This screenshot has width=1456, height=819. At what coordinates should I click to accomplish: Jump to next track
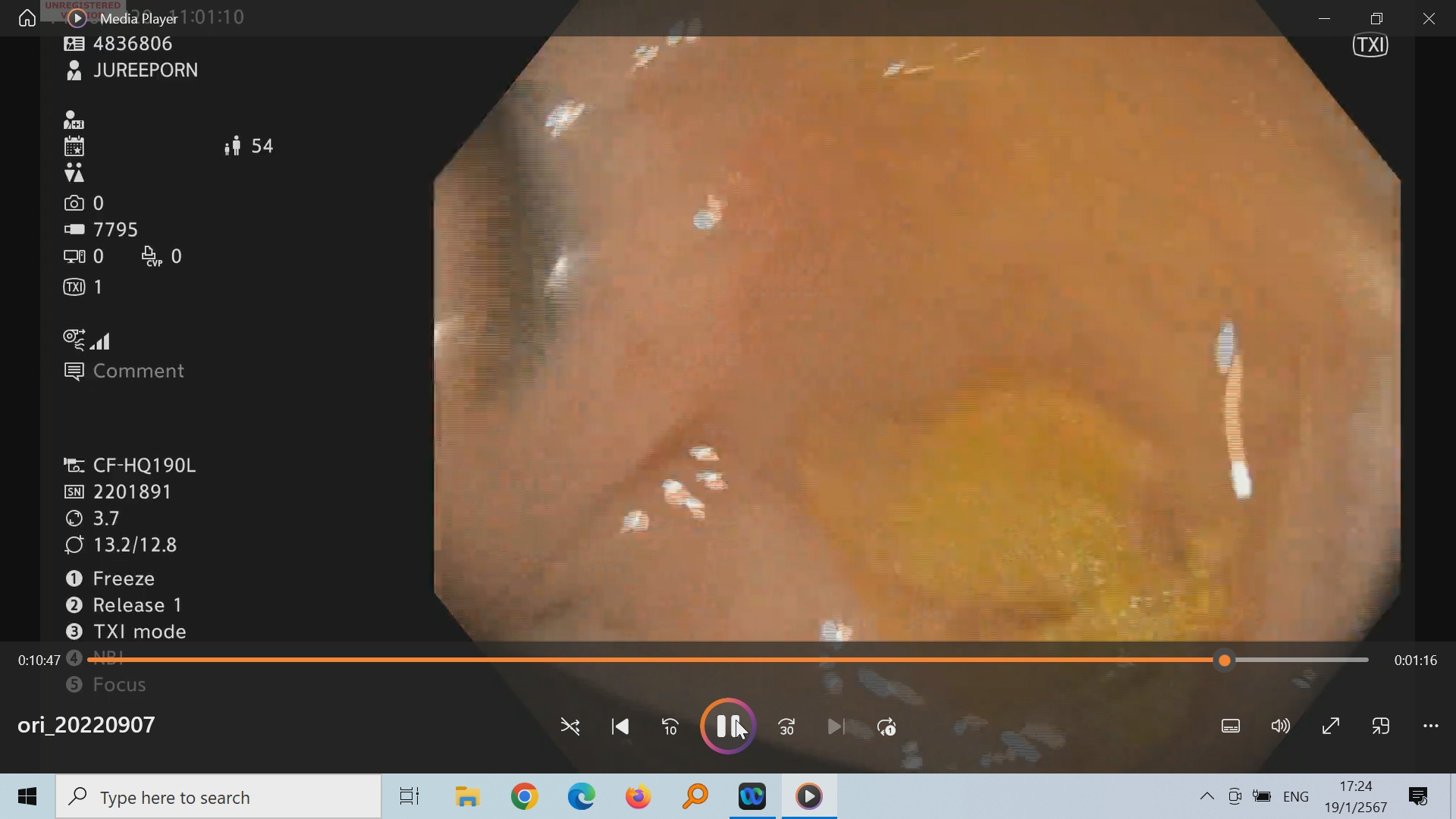pos(836,727)
